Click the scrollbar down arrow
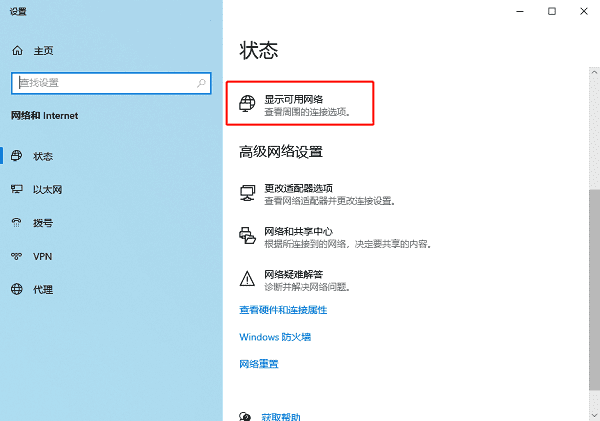The height and width of the screenshot is (421, 600). pyautogui.click(x=594, y=415)
